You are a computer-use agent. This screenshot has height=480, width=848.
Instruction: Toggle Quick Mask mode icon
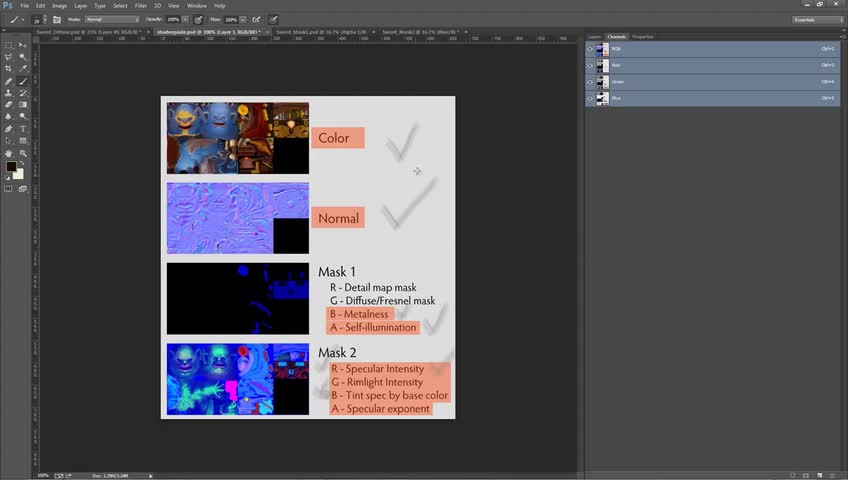(x=8, y=189)
